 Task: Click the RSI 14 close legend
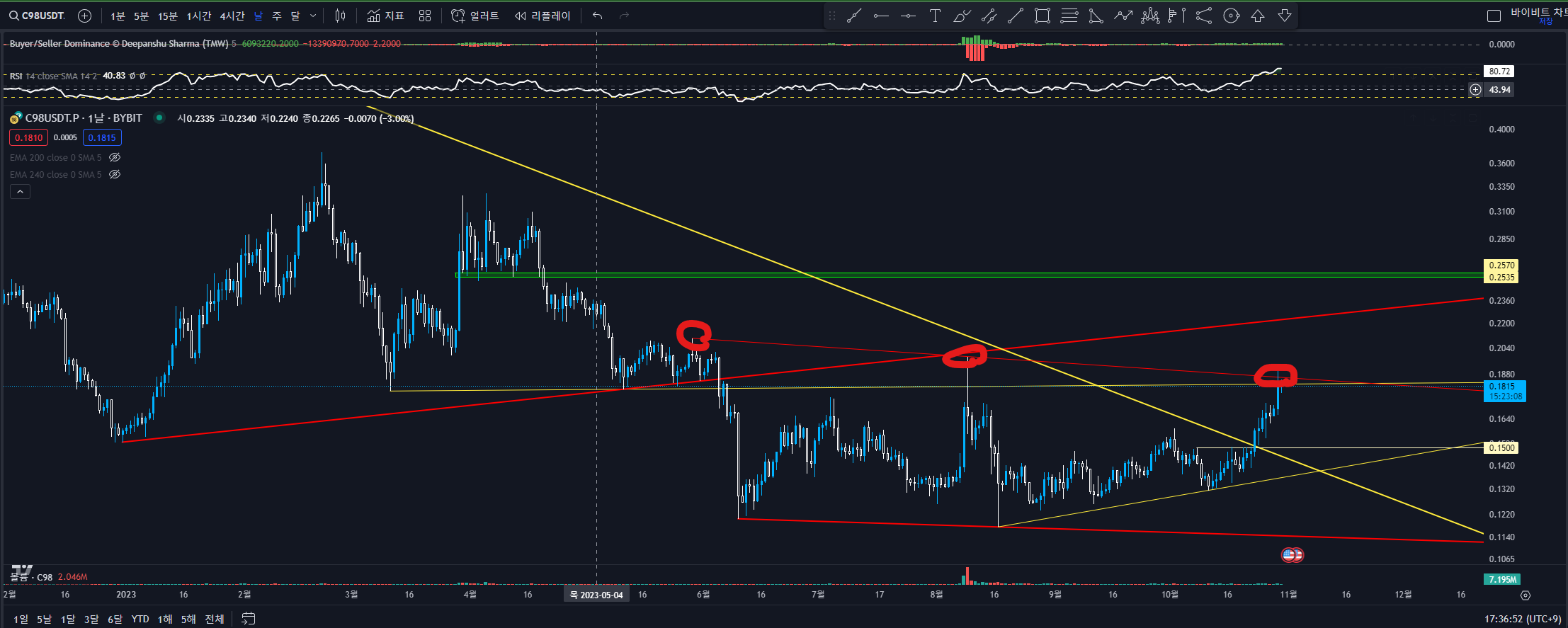[x=55, y=76]
